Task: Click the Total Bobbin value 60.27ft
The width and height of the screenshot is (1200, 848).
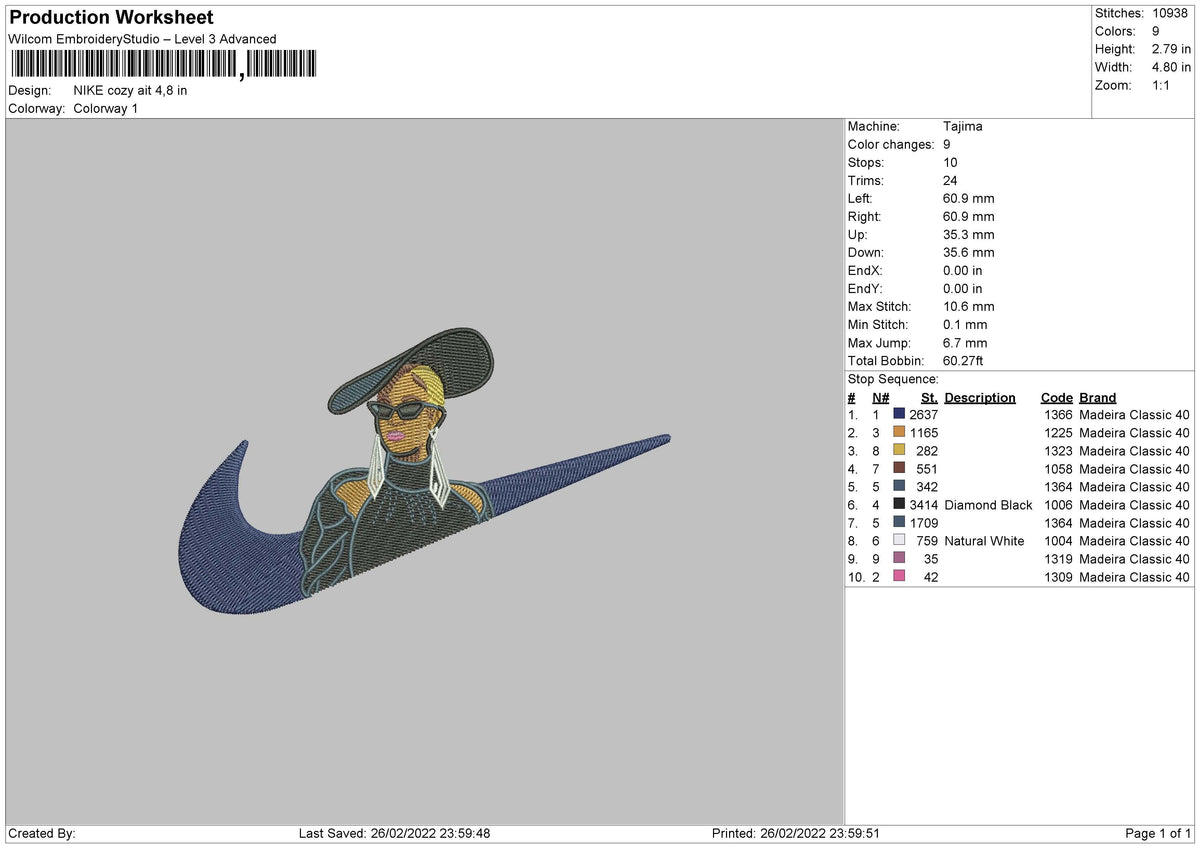Action: [963, 361]
